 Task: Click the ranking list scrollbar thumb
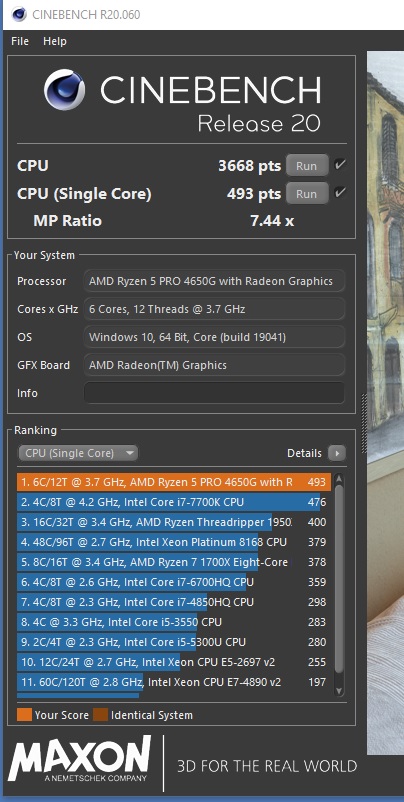click(x=339, y=579)
